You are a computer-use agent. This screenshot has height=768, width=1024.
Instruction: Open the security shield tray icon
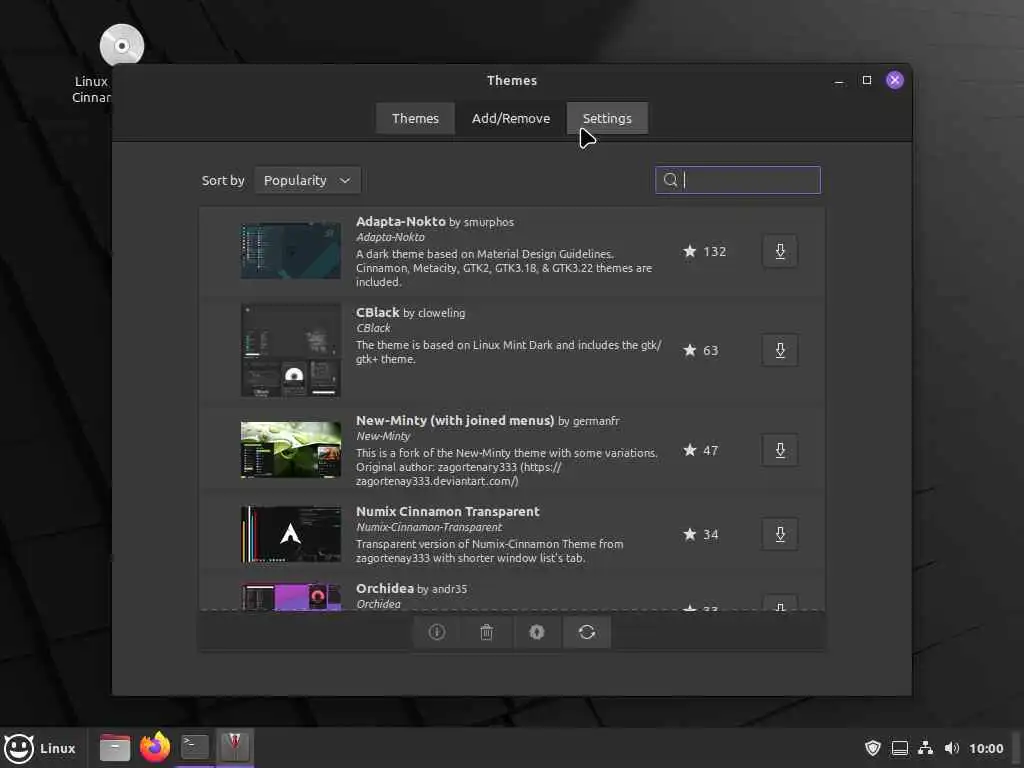872,748
